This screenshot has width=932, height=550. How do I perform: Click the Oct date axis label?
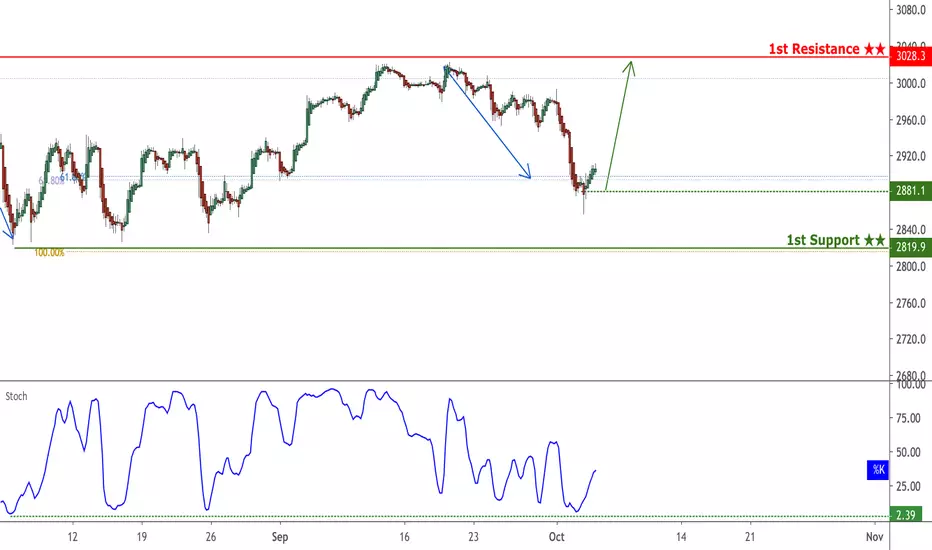point(556,537)
